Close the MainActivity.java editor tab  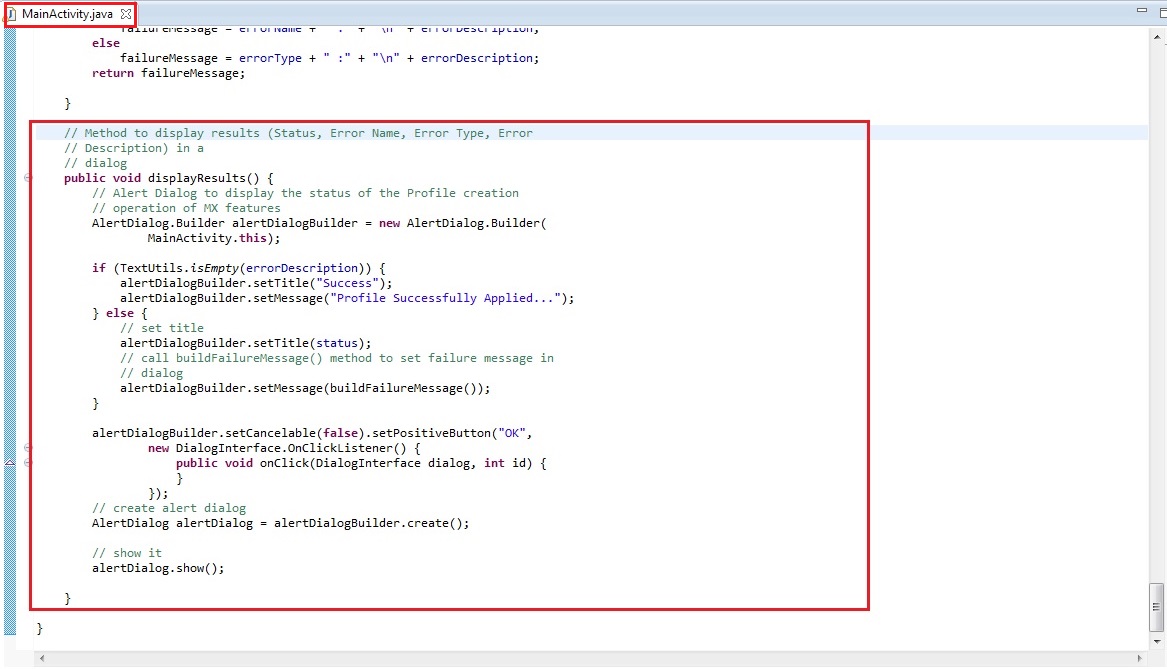click(x=124, y=15)
